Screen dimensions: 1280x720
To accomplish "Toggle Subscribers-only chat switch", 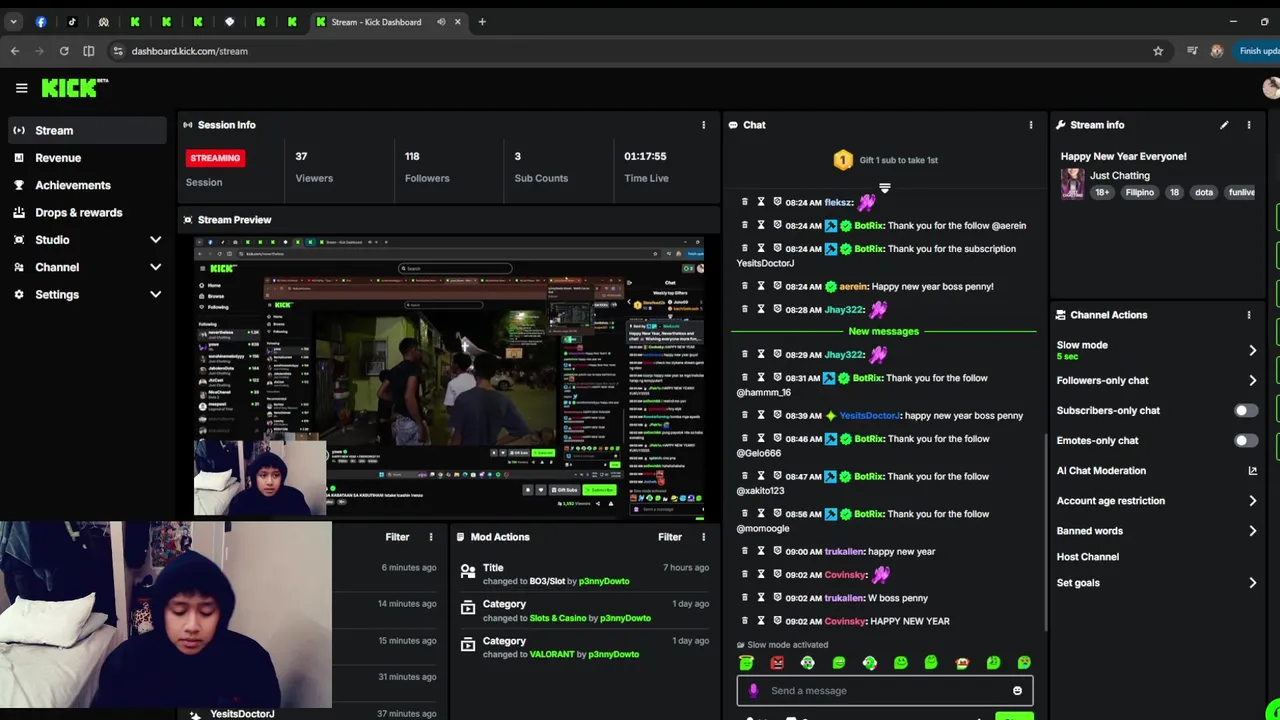I will (x=1245, y=411).
